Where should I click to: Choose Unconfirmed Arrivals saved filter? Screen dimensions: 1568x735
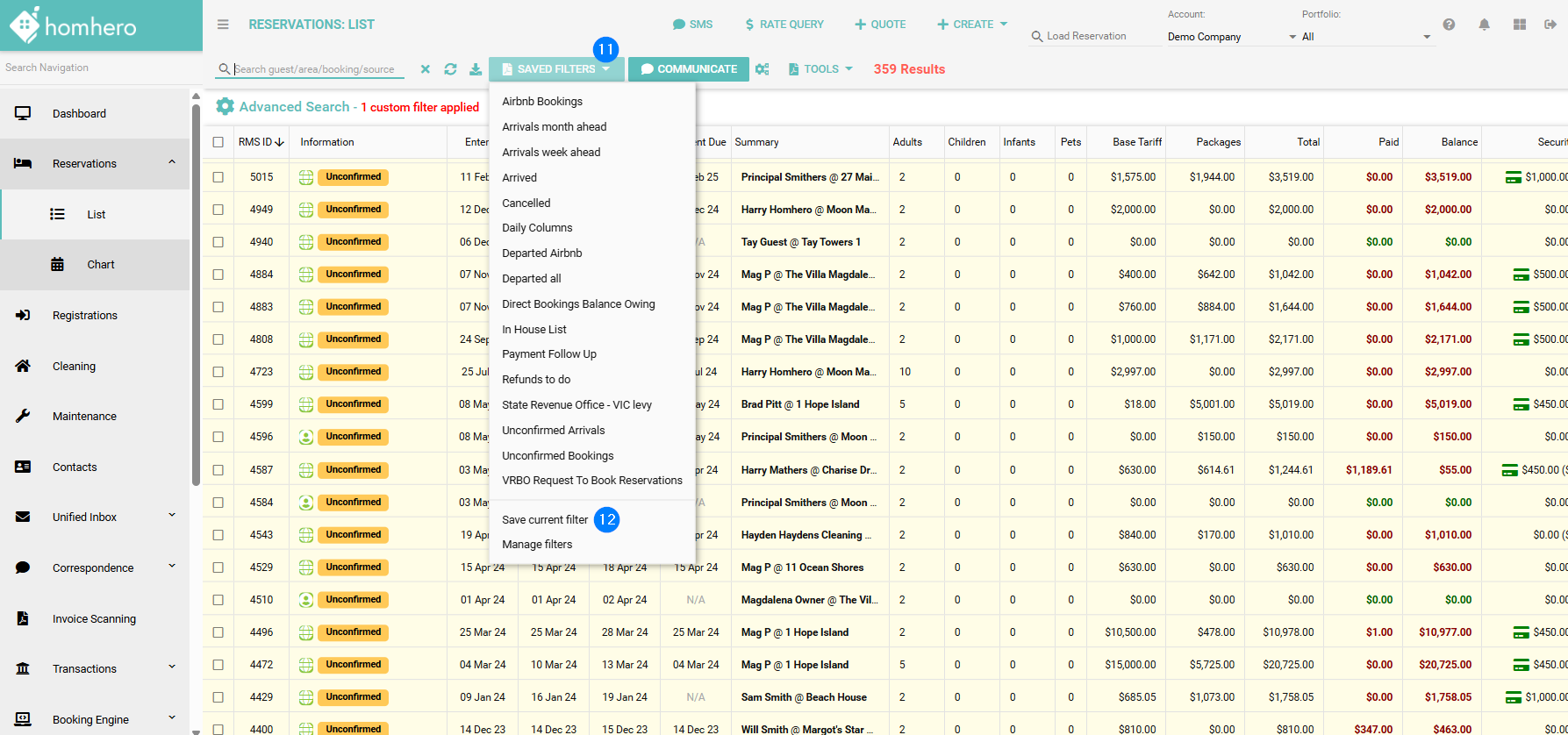[553, 431]
